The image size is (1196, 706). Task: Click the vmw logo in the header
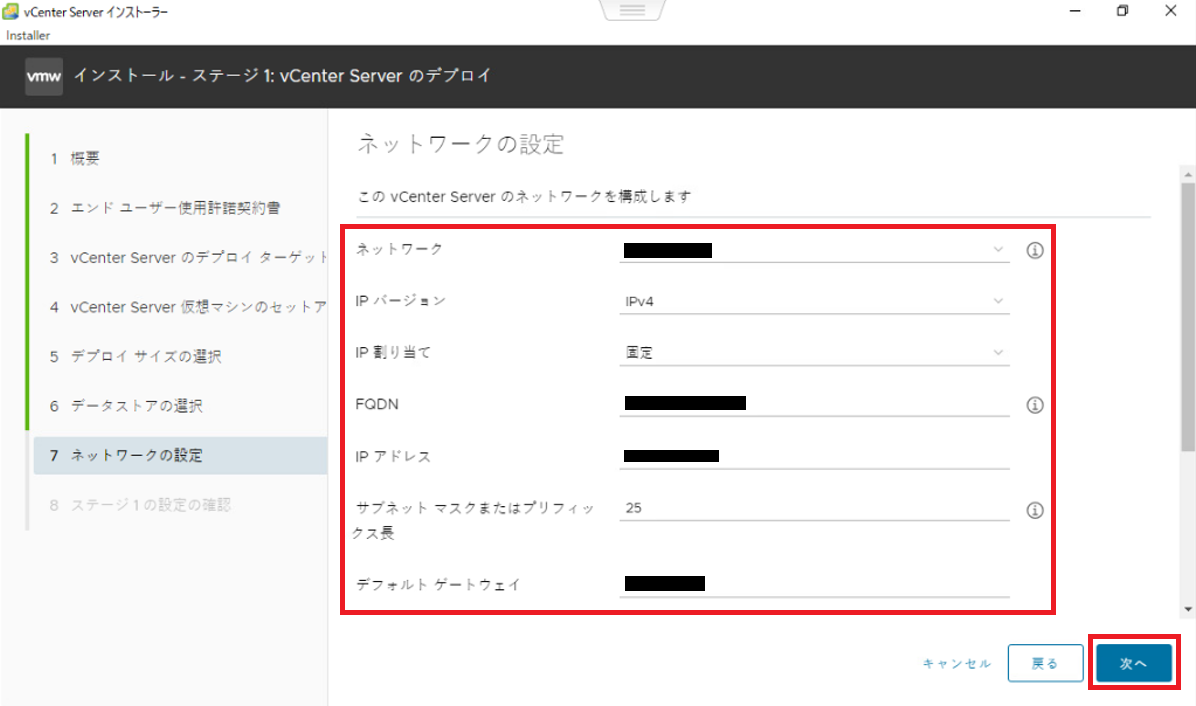coord(44,76)
